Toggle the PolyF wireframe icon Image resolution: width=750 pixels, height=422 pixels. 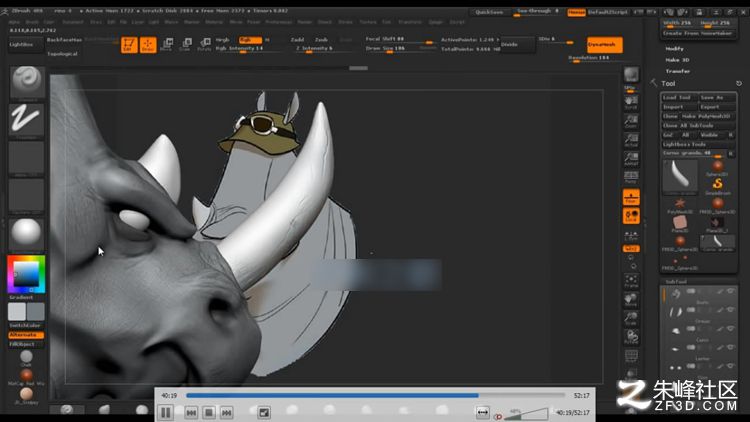click(631, 356)
